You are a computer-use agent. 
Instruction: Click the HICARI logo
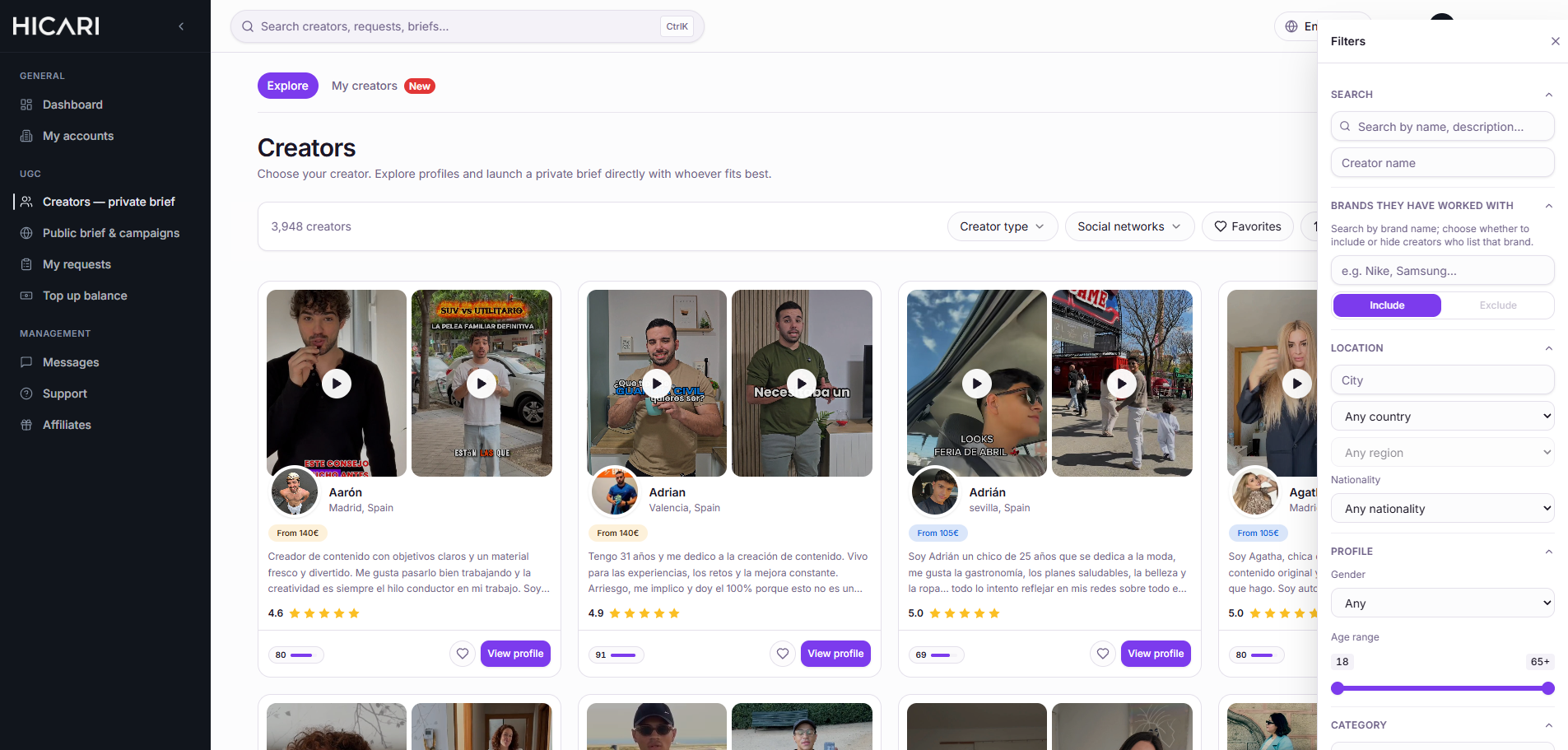point(56,26)
